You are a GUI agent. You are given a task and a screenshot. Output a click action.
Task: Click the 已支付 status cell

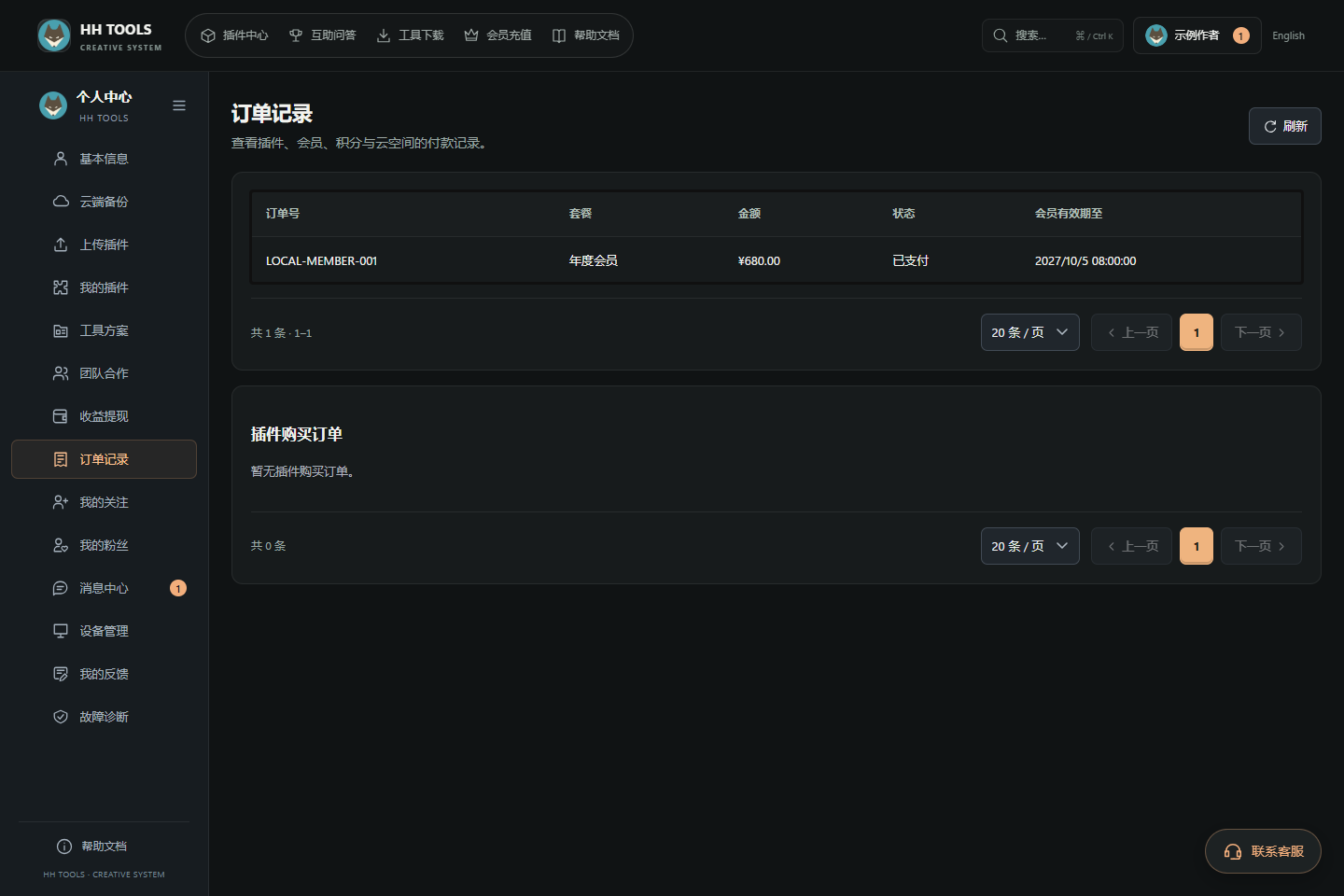[x=911, y=261]
